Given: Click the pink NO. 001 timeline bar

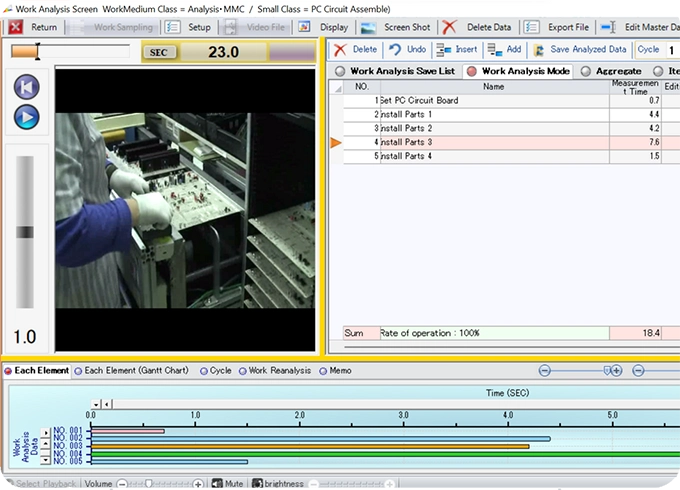Looking at the screenshot, I should 128,431.
